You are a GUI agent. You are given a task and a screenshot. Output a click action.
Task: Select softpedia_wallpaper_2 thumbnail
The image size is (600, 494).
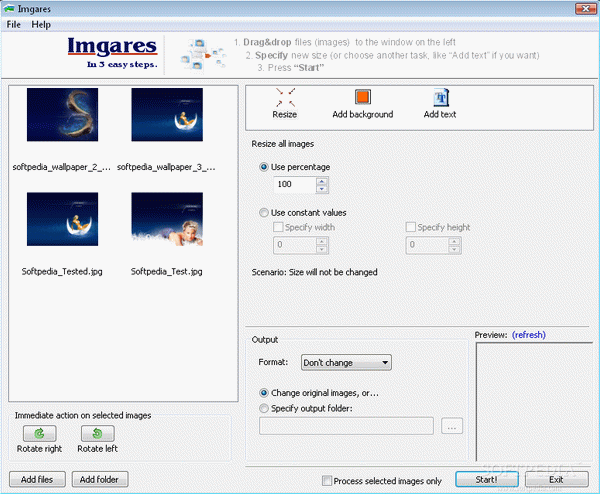click(62, 115)
